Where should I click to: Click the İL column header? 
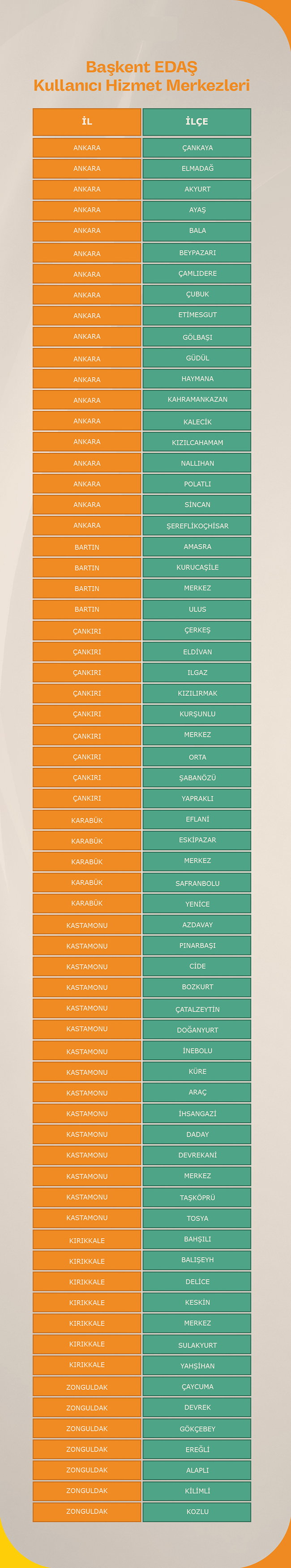point(87,122)
